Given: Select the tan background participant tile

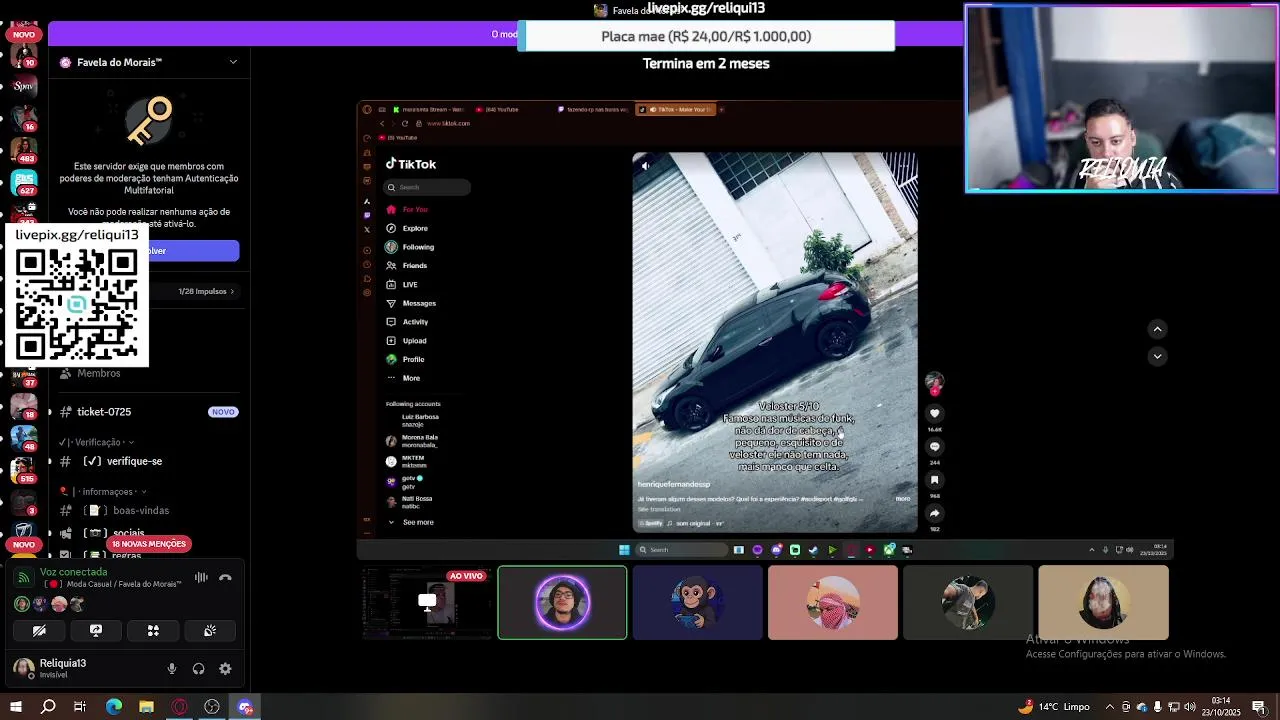Looking at the screenshot, I should 1103,602.
